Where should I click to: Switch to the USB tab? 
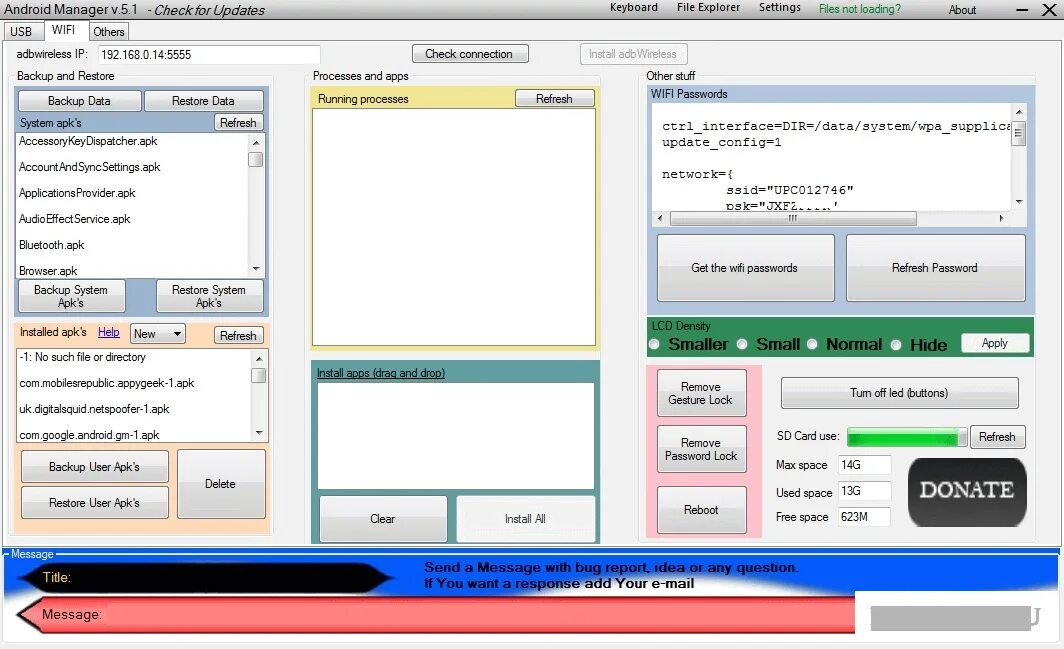click(x=21, y=32)
